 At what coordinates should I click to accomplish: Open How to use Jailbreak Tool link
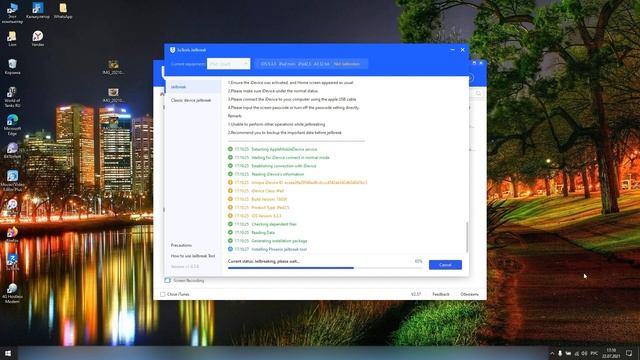click(193, 256)
